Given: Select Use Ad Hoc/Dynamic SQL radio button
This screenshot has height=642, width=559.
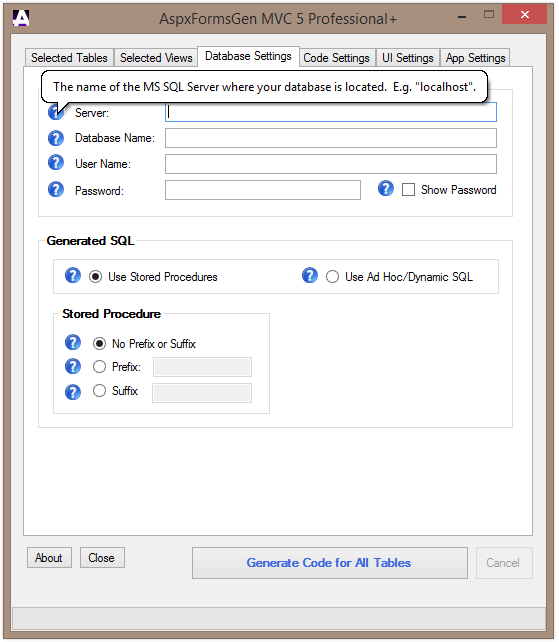Looking at the screenshot, I should 332,277.
